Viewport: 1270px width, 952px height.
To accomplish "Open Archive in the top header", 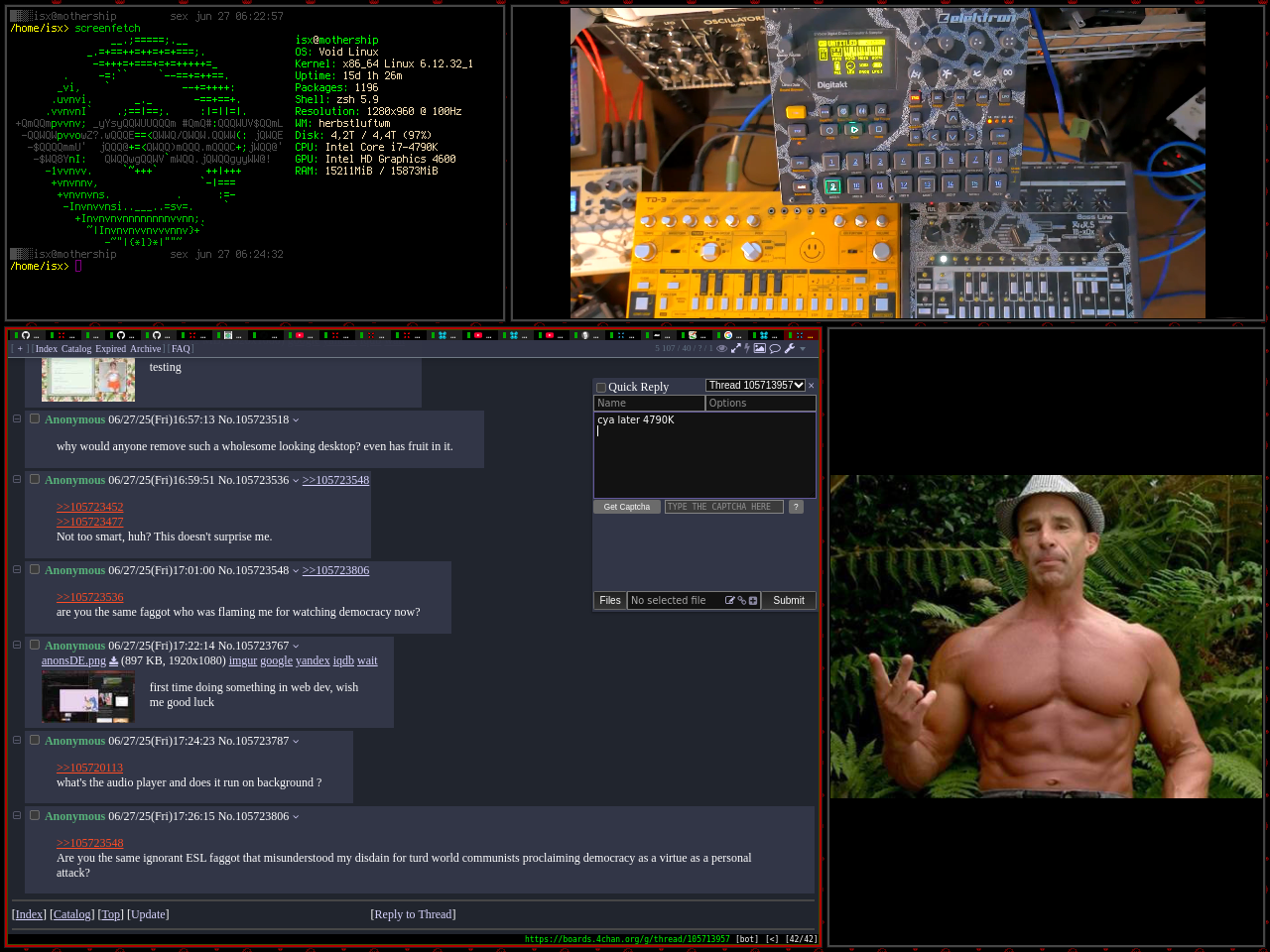I will click(x=145, y=349).
